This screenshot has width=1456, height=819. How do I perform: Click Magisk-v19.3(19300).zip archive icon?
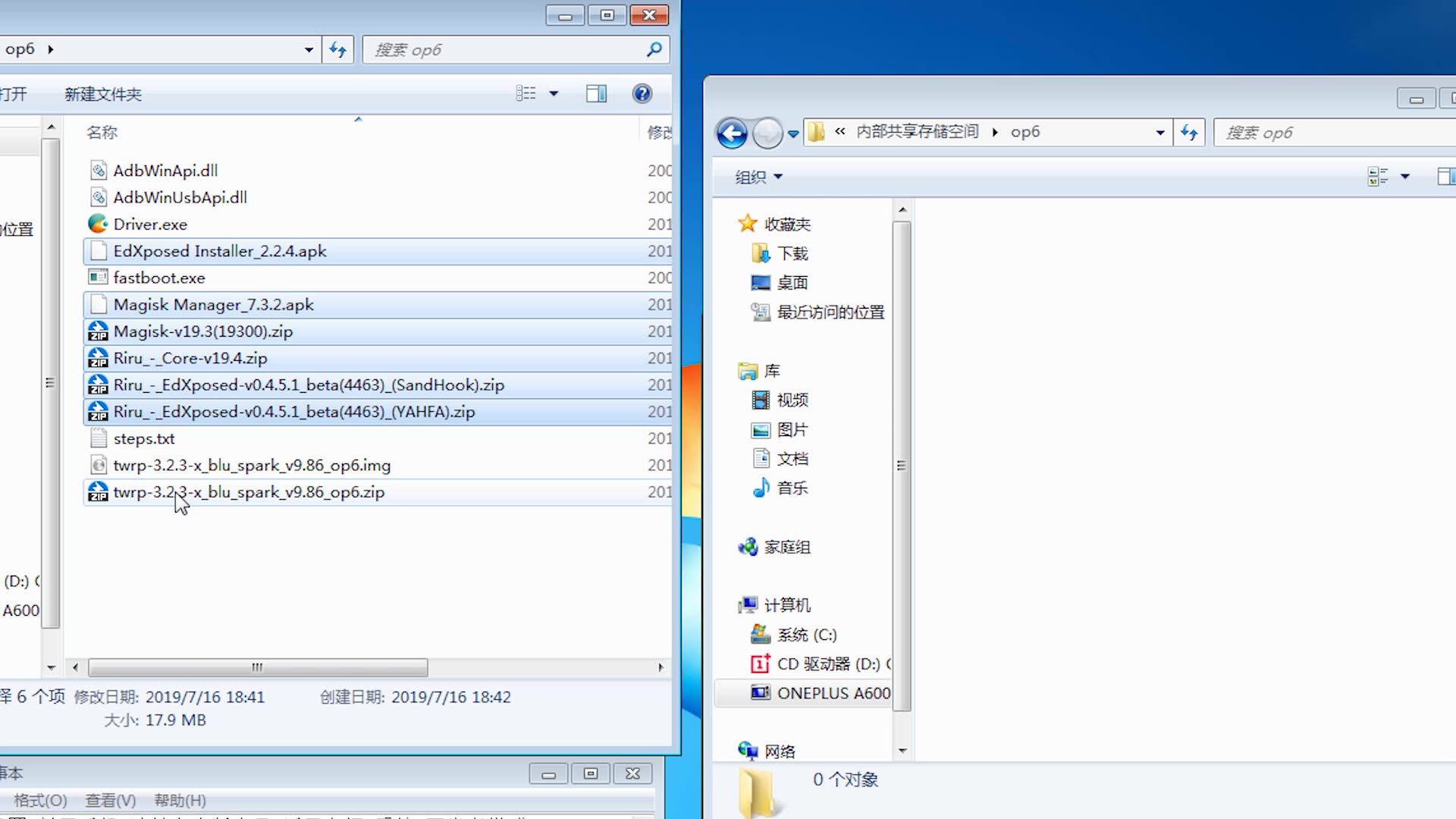click(x=98, y=331)
